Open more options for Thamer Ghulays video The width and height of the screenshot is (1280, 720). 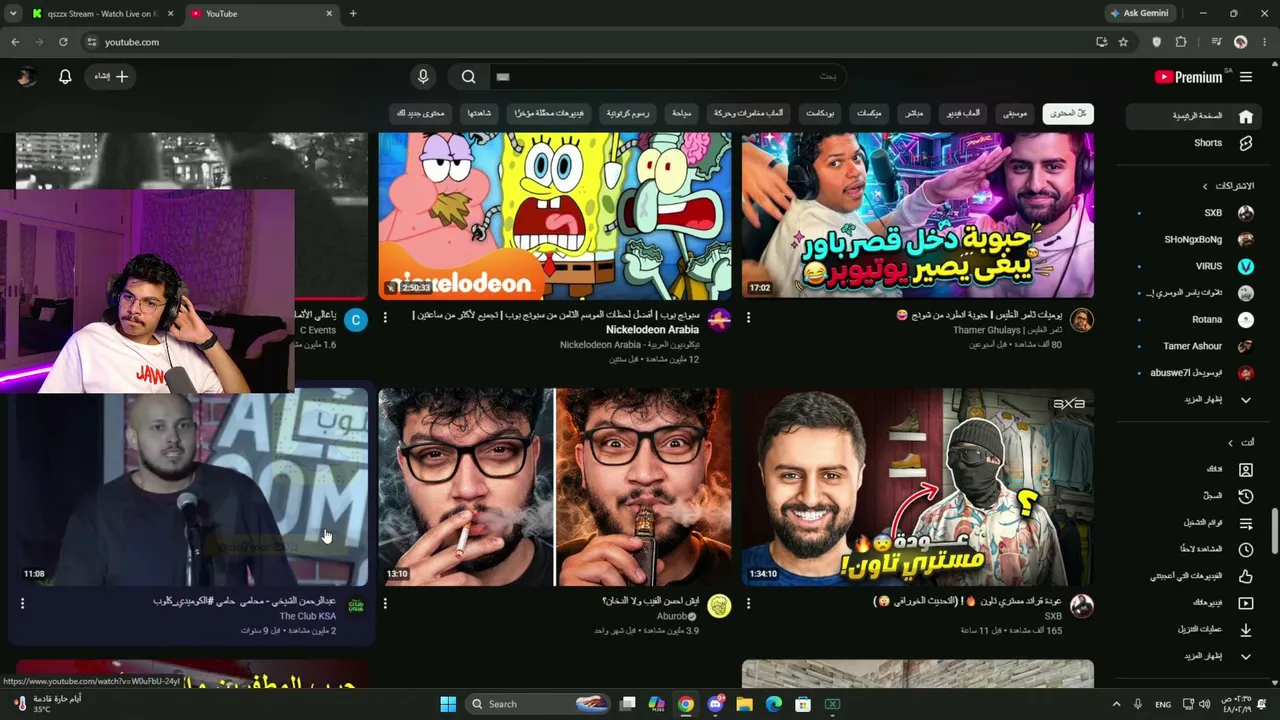pos(748,318)
